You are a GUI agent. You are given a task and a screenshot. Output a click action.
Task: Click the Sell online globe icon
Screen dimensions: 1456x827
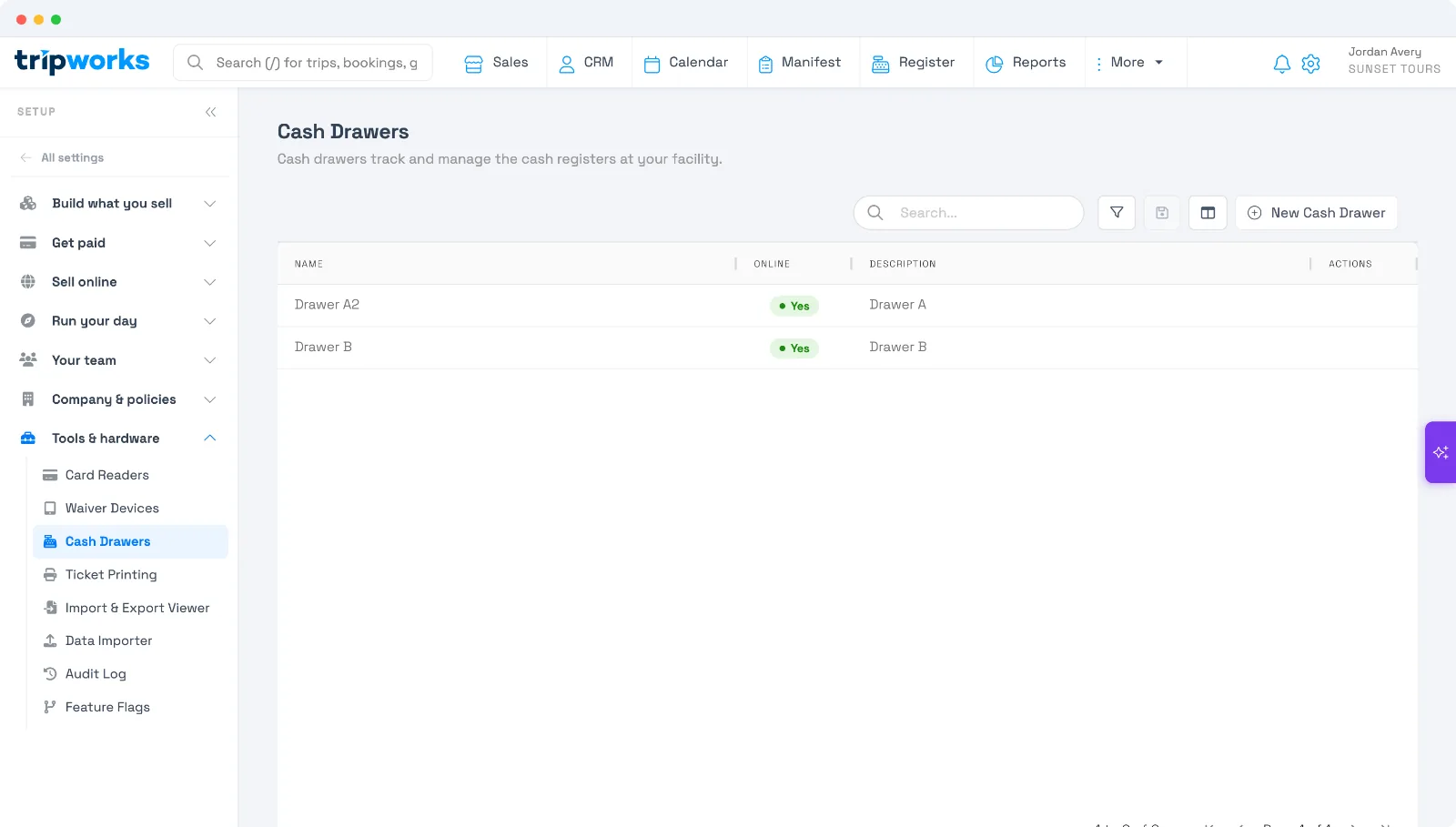tap(28, 282)
